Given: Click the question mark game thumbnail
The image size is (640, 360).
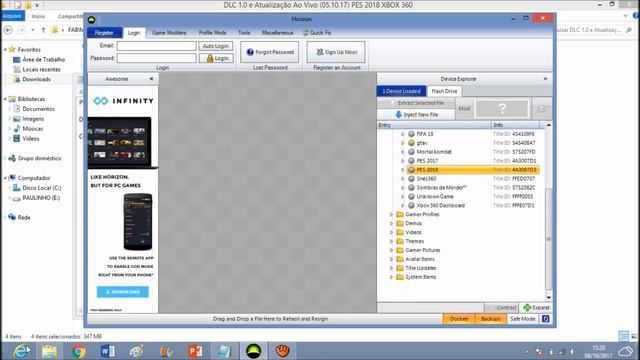Looking at the screenshot, I should coord(502,109).
